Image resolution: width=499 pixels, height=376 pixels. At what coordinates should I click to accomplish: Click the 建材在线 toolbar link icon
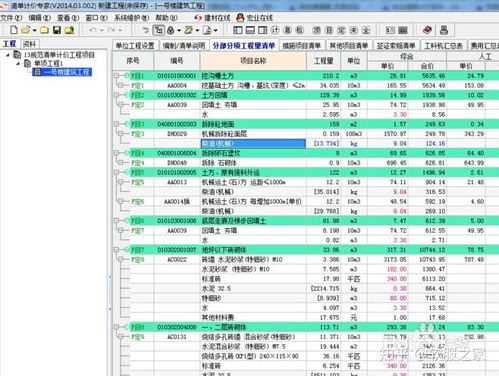pos(198,18)
